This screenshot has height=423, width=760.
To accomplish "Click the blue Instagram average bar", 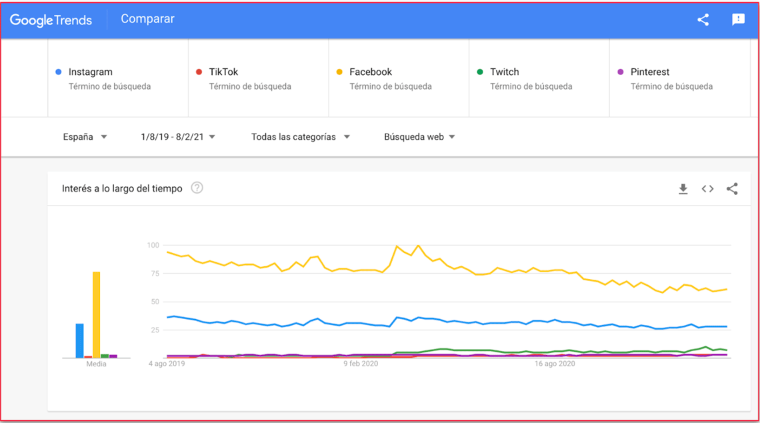I will tap(80, 340).
